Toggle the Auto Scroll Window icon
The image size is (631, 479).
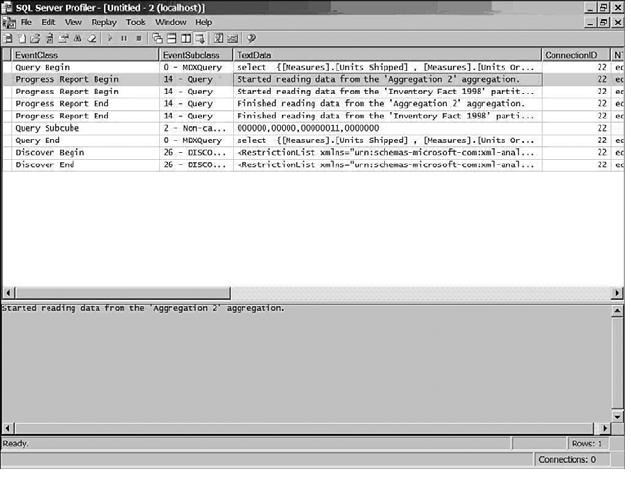(200, 39)
